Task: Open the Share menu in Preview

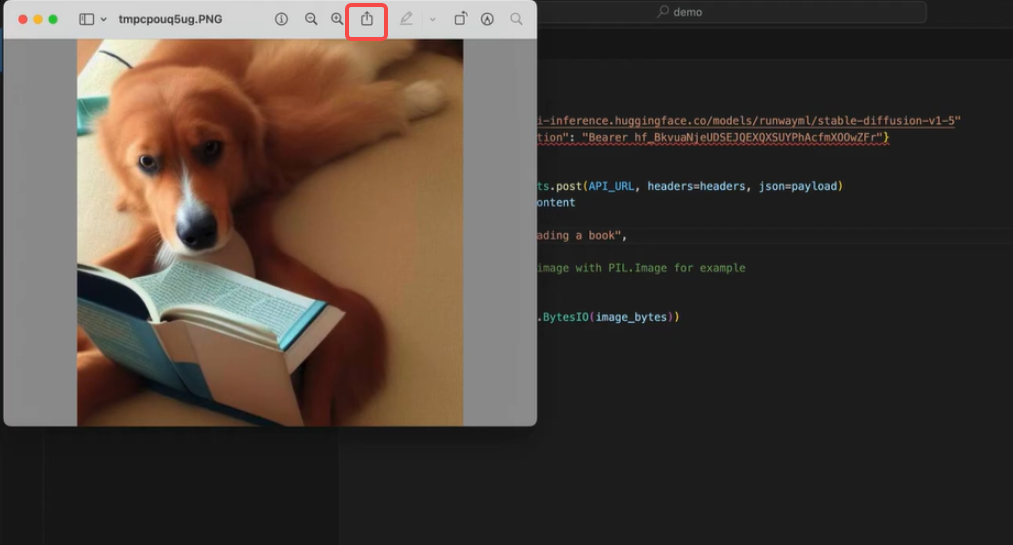Action: point(366,19)
